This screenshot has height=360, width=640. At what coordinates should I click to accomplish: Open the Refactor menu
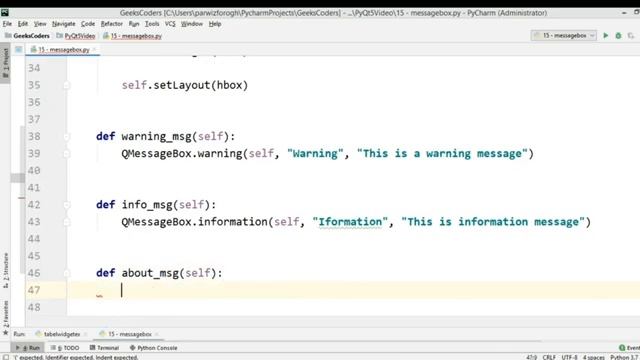pyautogui.click(x=111, y=24)
